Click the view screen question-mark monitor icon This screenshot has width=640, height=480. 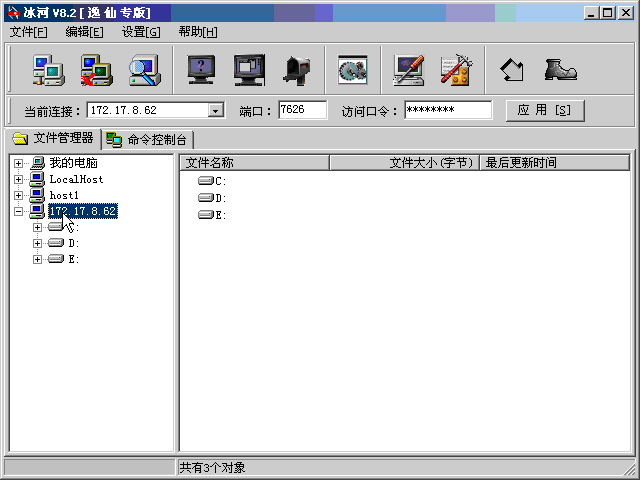pos(201,70)
